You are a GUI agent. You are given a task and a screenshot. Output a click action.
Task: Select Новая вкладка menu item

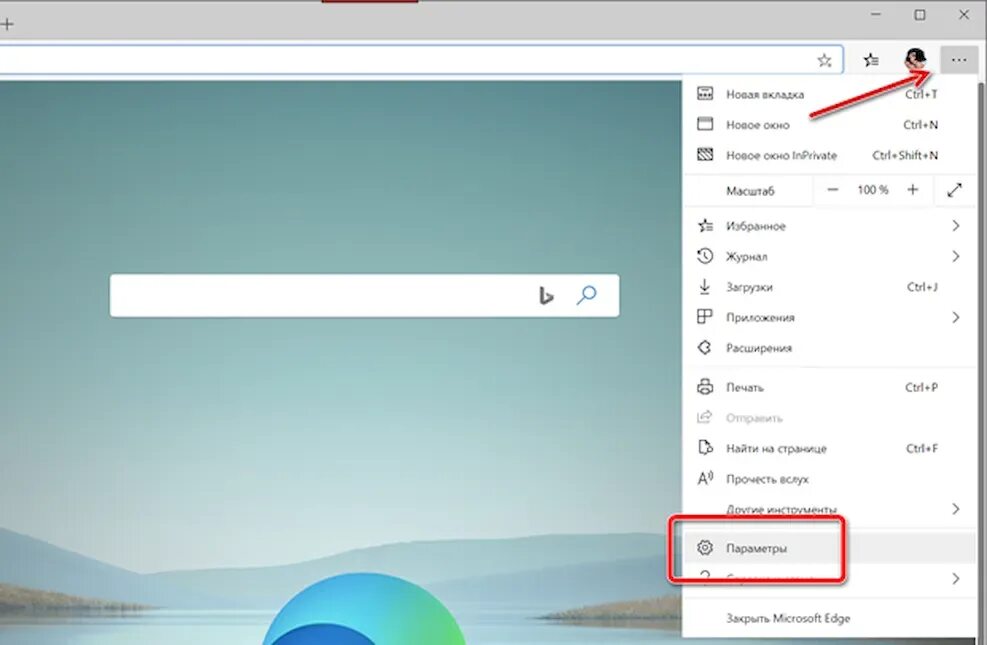(x=829, y=94)
